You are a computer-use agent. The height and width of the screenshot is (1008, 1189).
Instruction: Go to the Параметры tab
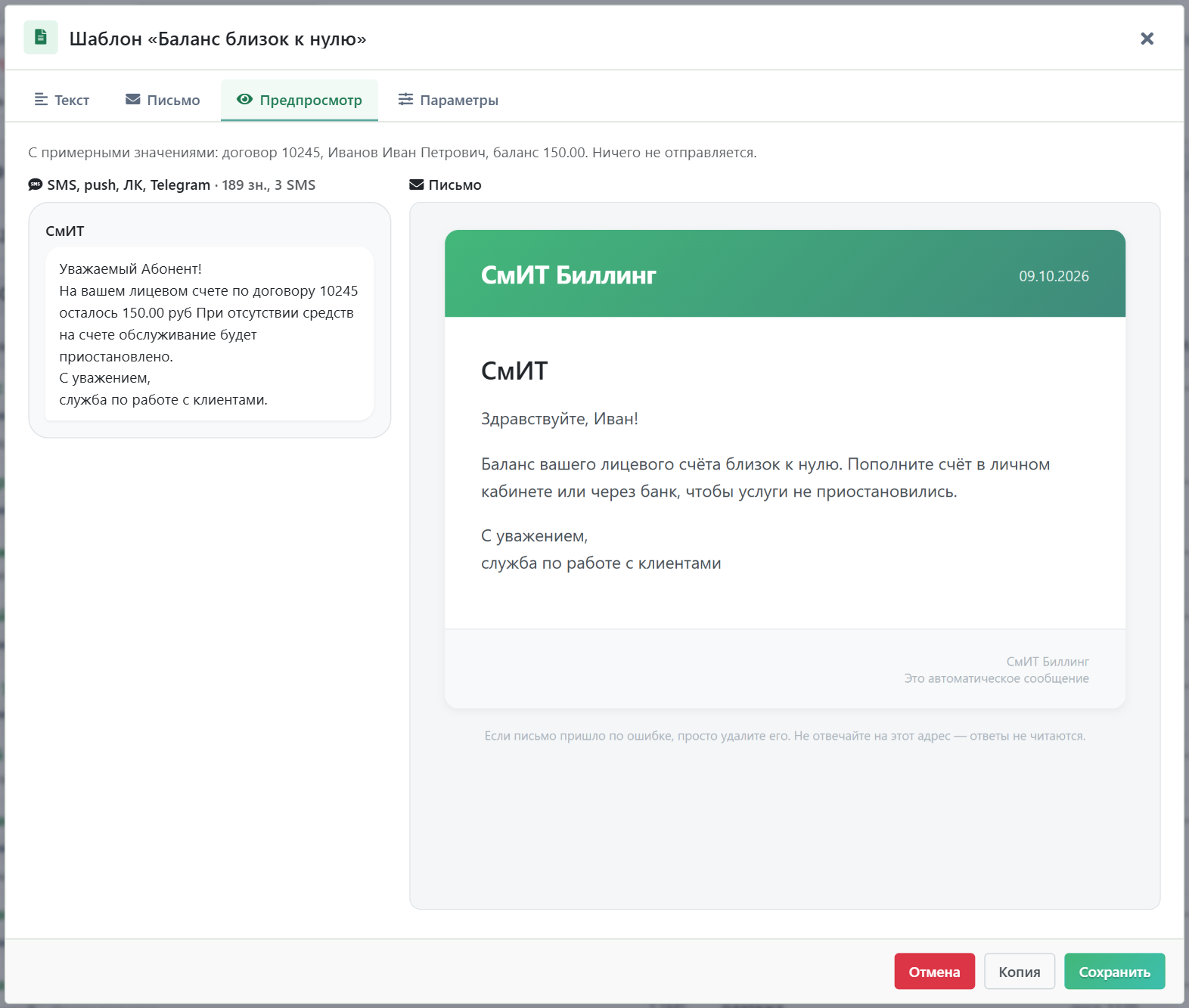point(449,100)
